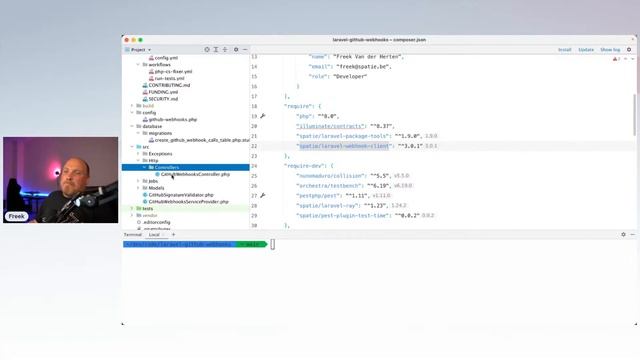Select SECURITY.md in the tree
The image size is (640, 360).
tap(163, 99)
